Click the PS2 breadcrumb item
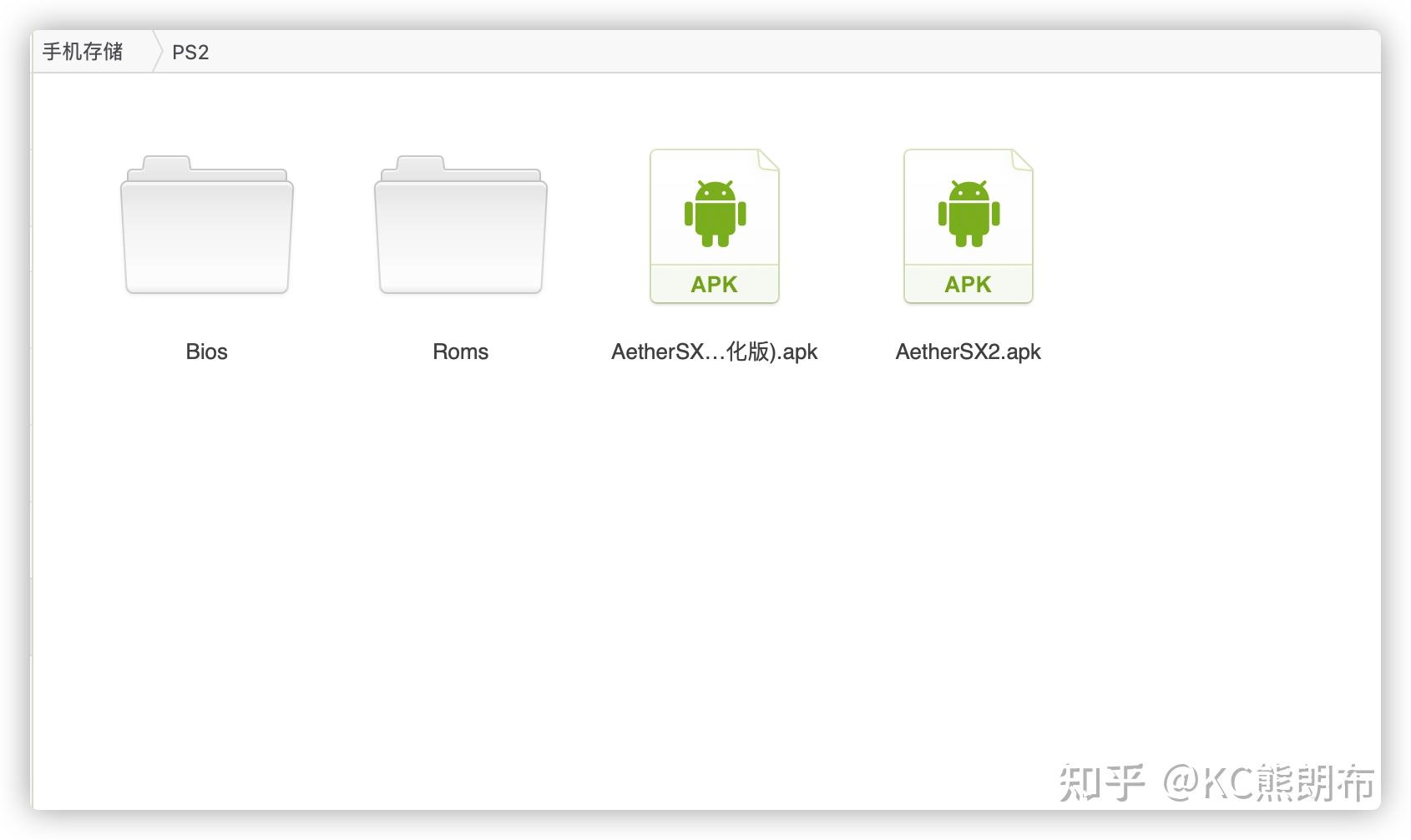The height and width of the screenshot is (840, 1411). coord(190,53)
